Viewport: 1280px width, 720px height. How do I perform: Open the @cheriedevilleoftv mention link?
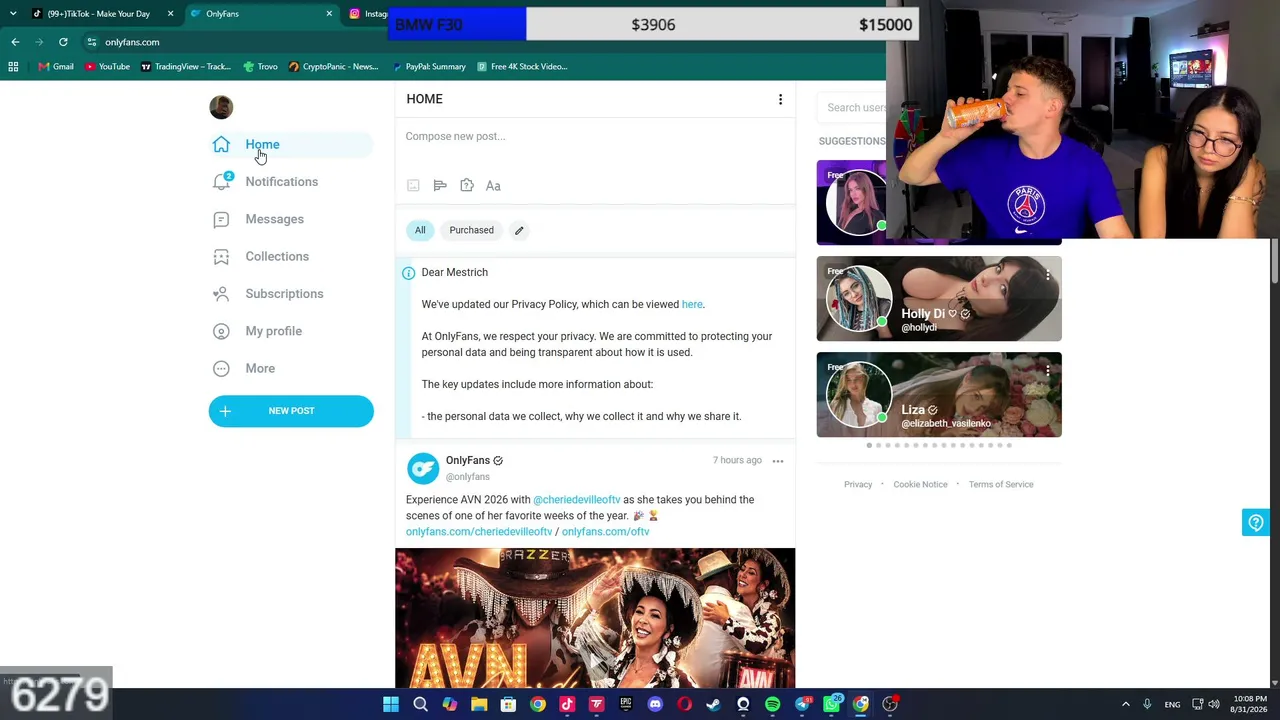tap(577, 499)
